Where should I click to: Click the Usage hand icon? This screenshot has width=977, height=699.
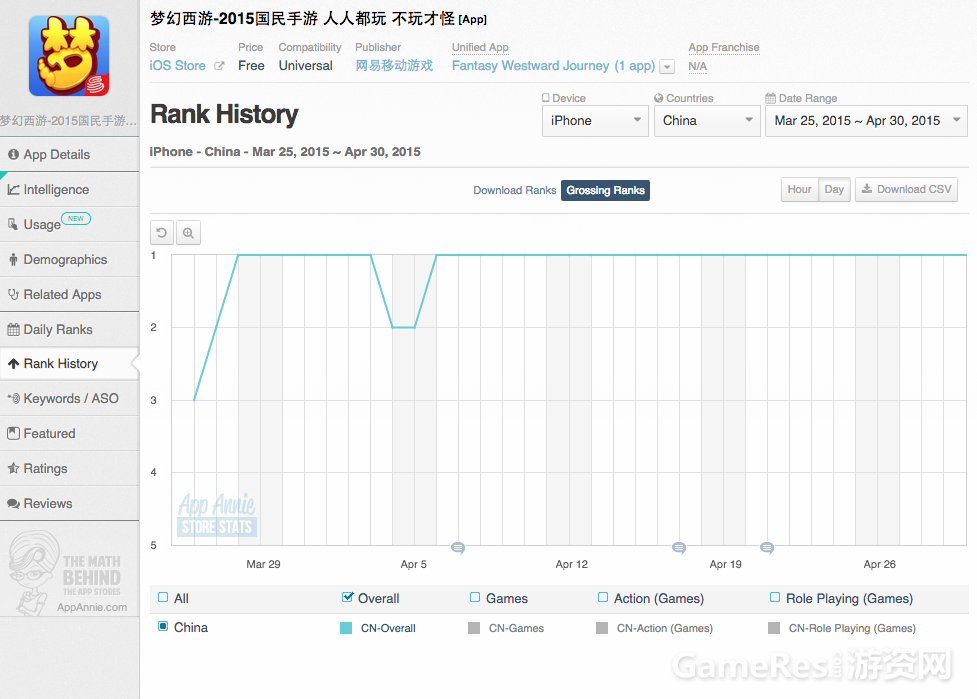[13, 224]
